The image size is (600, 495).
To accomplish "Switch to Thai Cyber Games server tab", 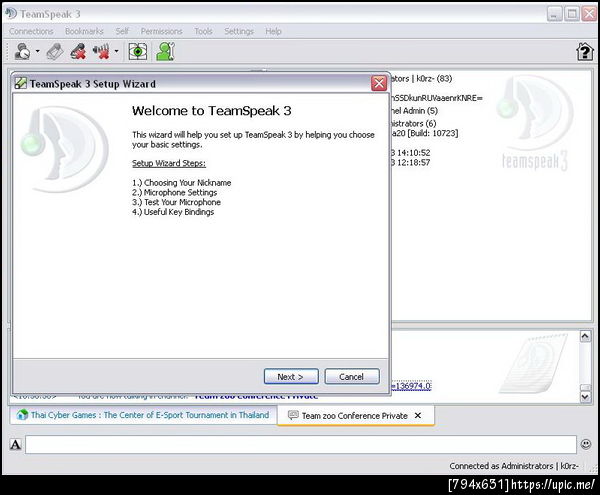I will coord(143,415).
